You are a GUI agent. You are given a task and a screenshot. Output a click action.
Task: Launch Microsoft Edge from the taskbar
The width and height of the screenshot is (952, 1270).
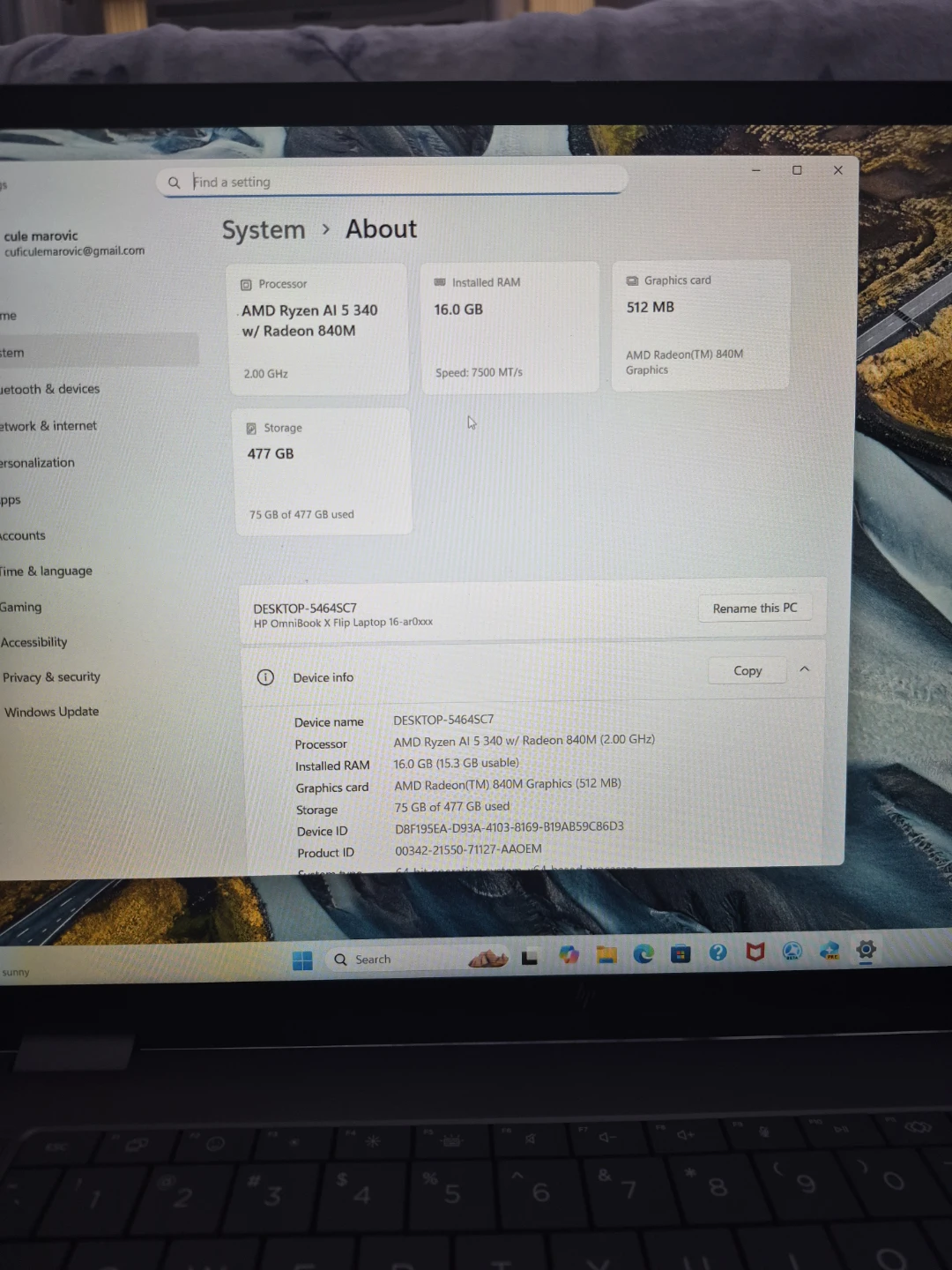coord(643,953)
